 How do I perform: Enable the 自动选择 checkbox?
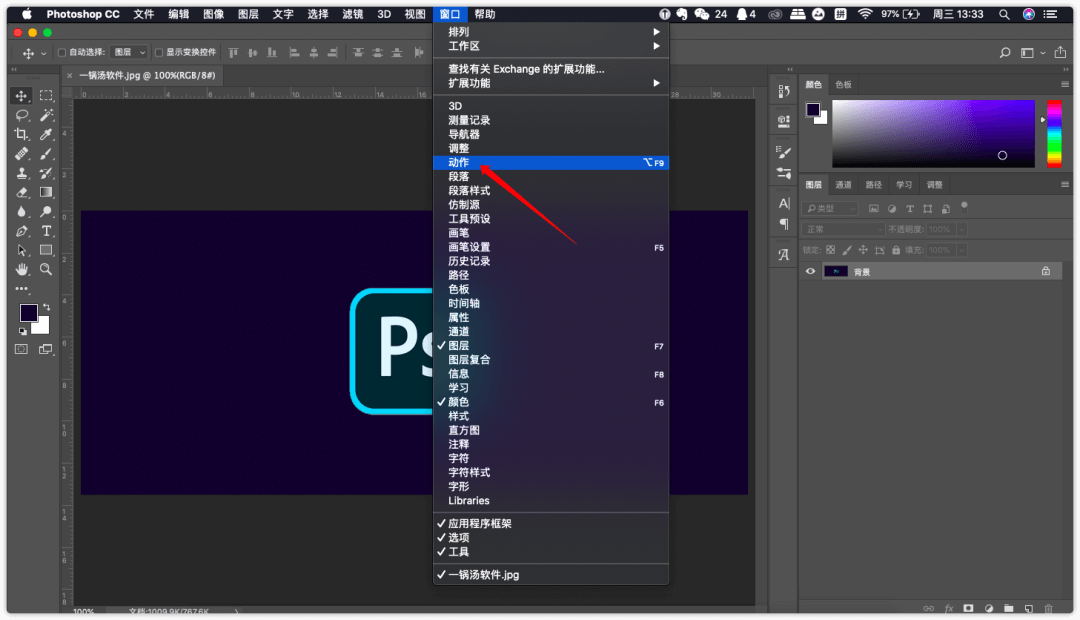(x=62, y=52)
